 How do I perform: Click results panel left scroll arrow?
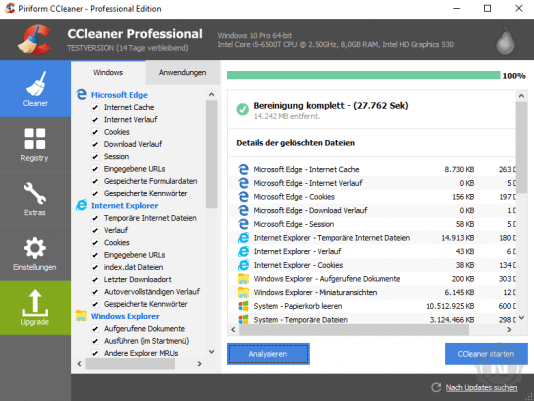[233, 329]
